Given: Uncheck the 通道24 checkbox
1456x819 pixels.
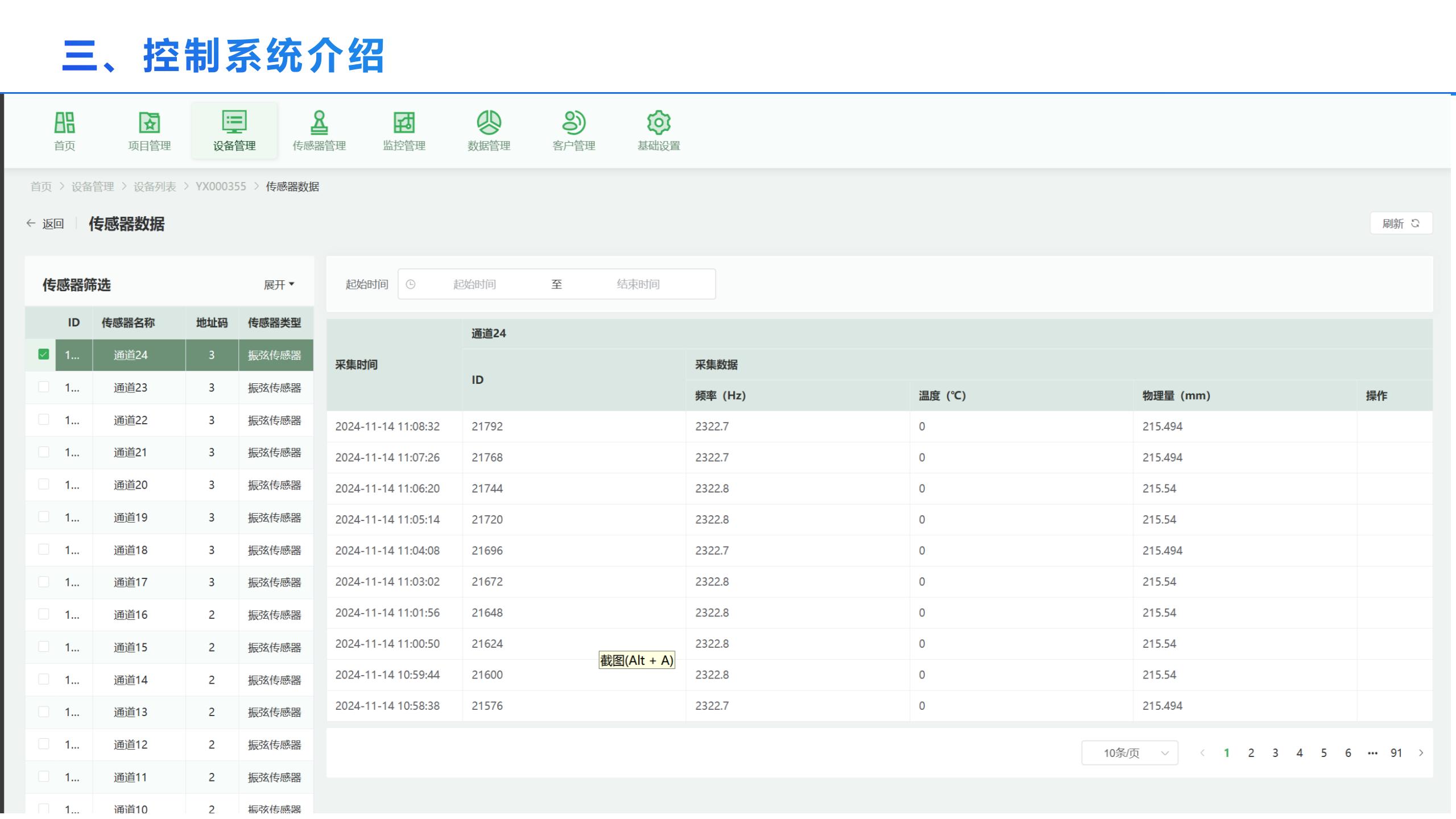Looking at the screenshot, I should coord(43,354).
